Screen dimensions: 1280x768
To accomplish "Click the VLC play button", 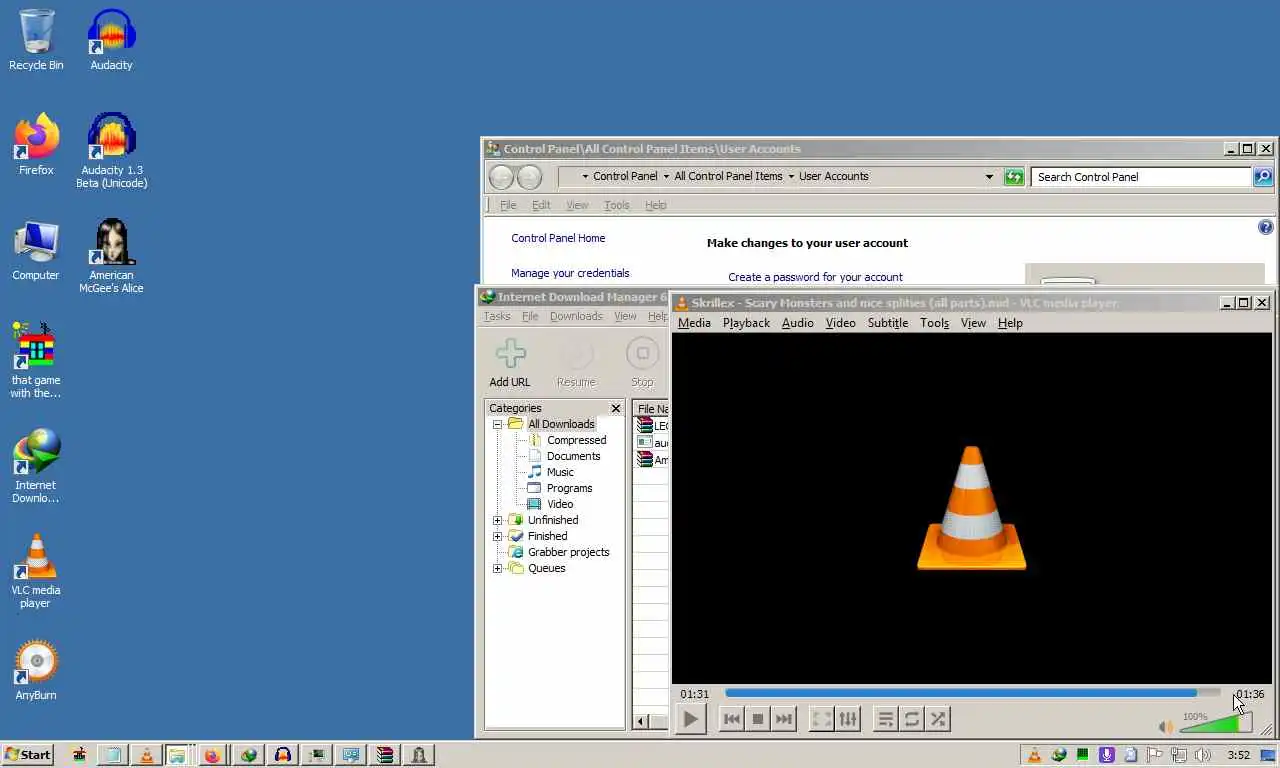I will (690, 719).
